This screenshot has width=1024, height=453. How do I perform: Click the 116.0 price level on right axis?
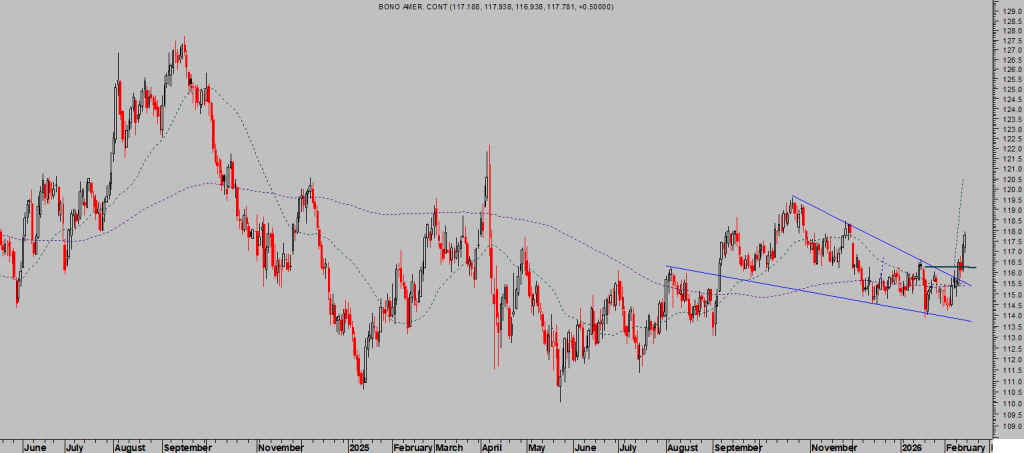click(1007, 273)
